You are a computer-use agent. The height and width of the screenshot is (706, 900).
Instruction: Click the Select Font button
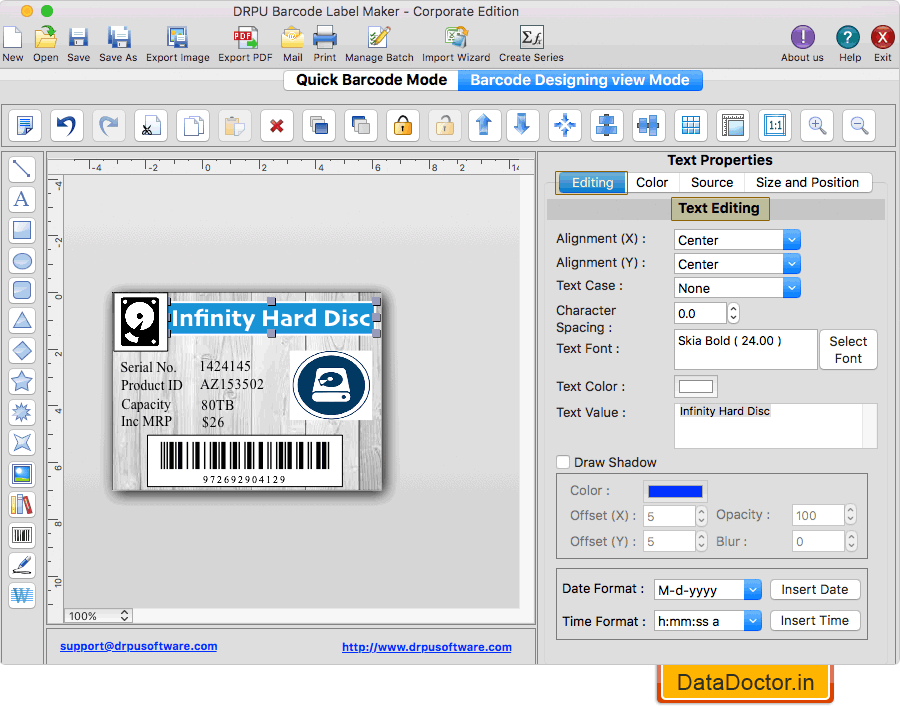click(x=848, y=350)
